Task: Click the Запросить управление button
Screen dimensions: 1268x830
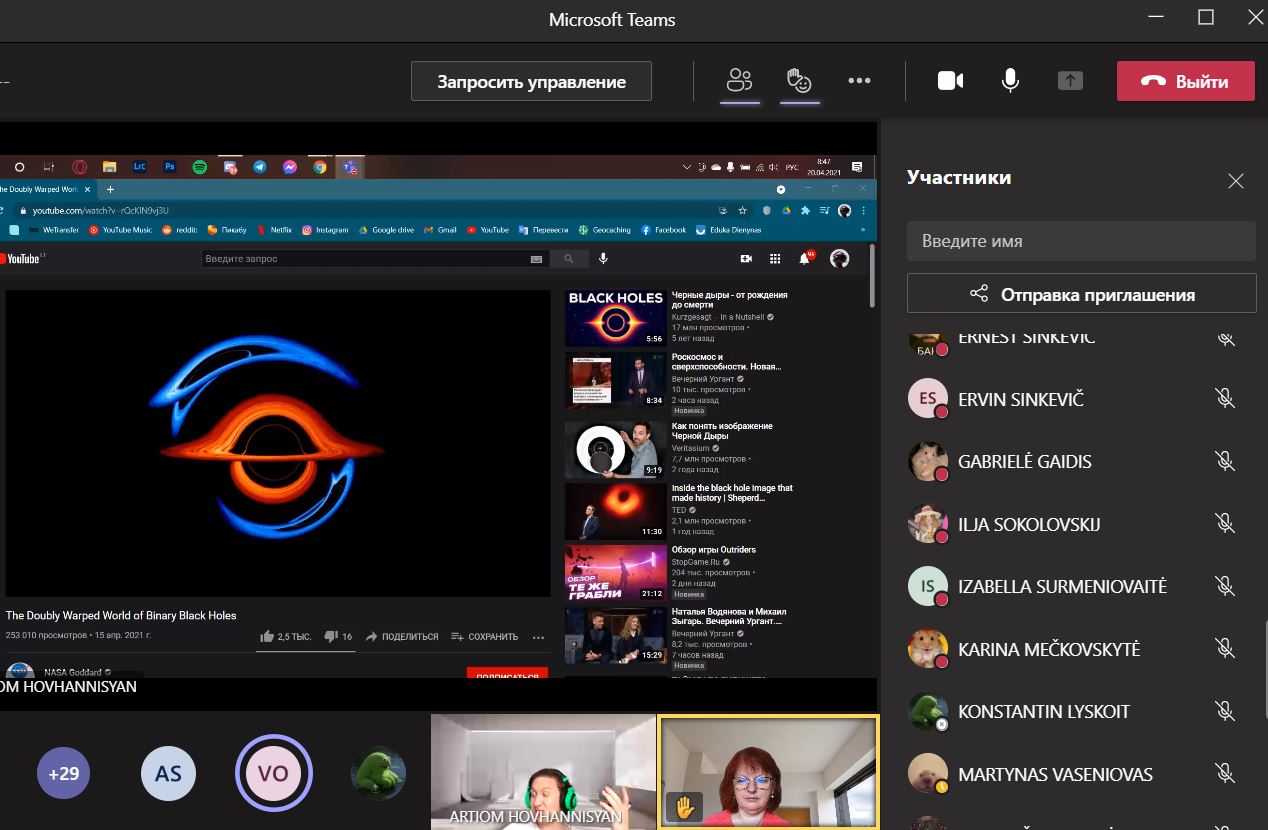Action: pyautogui.click(x=531, y=81)
